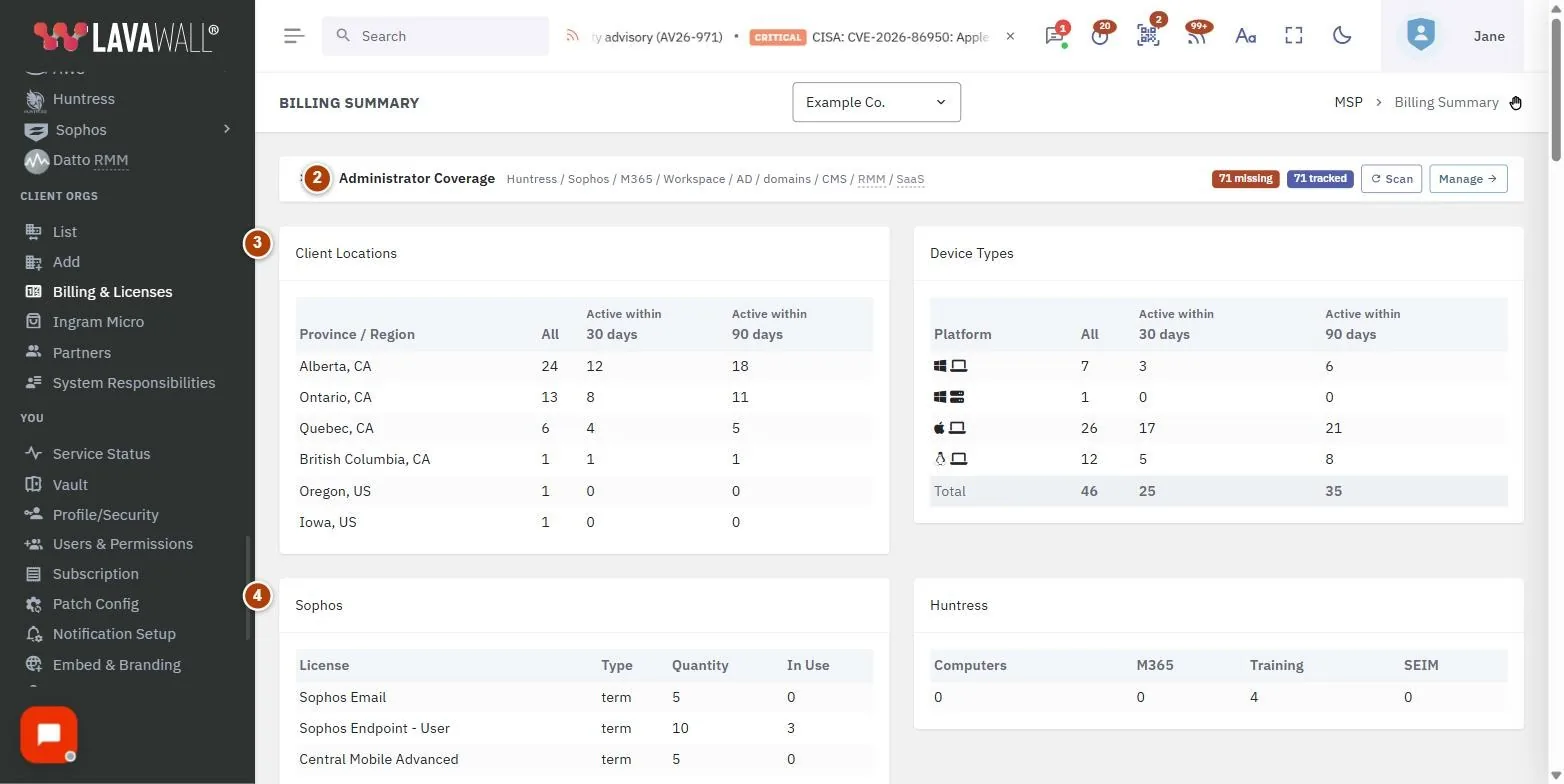Click the Service Status sidebar icon
The height and width of the screenshot is (784, 1564).
tap(34, 453)
